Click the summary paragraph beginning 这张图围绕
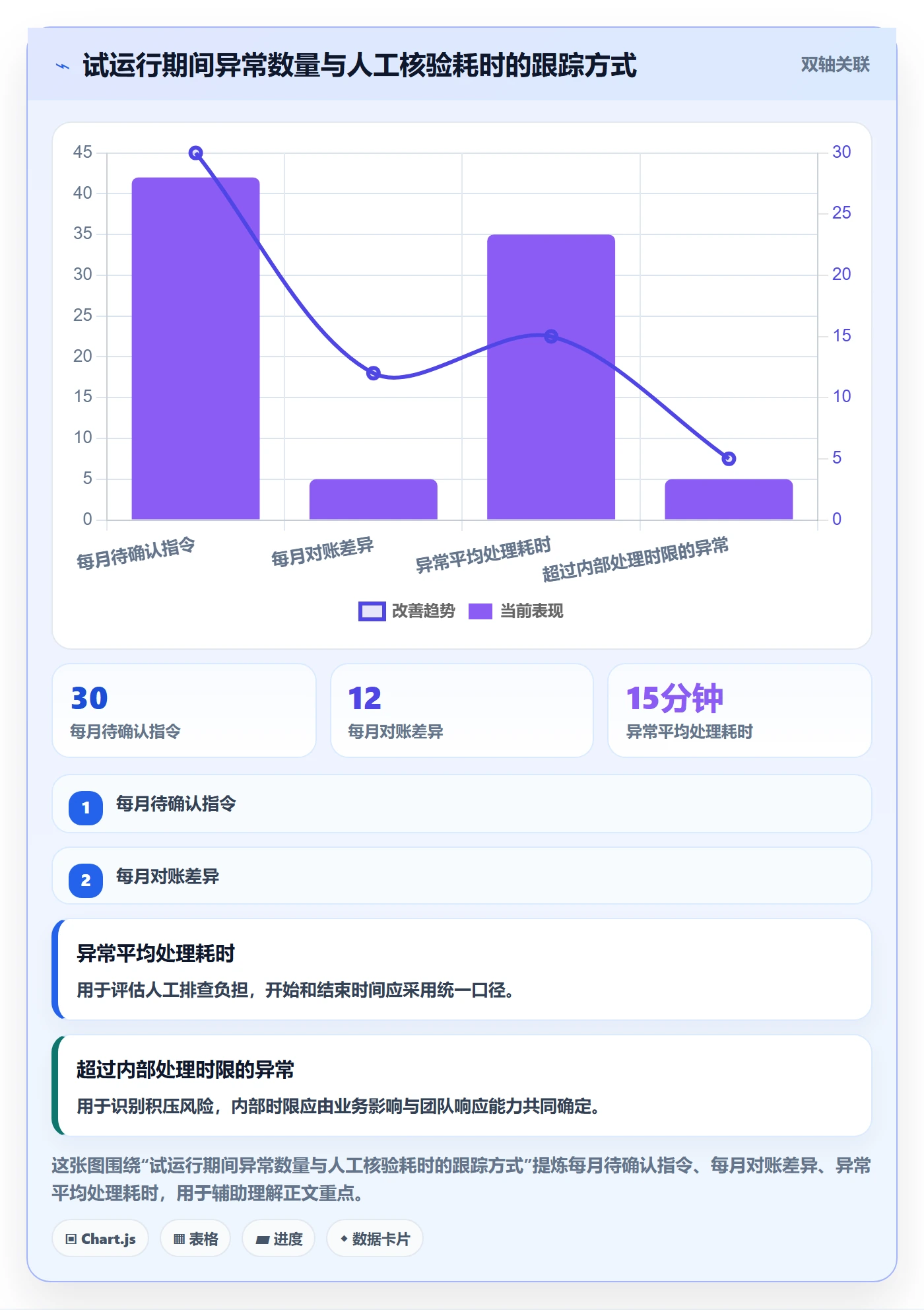 tap(461, 1179)
